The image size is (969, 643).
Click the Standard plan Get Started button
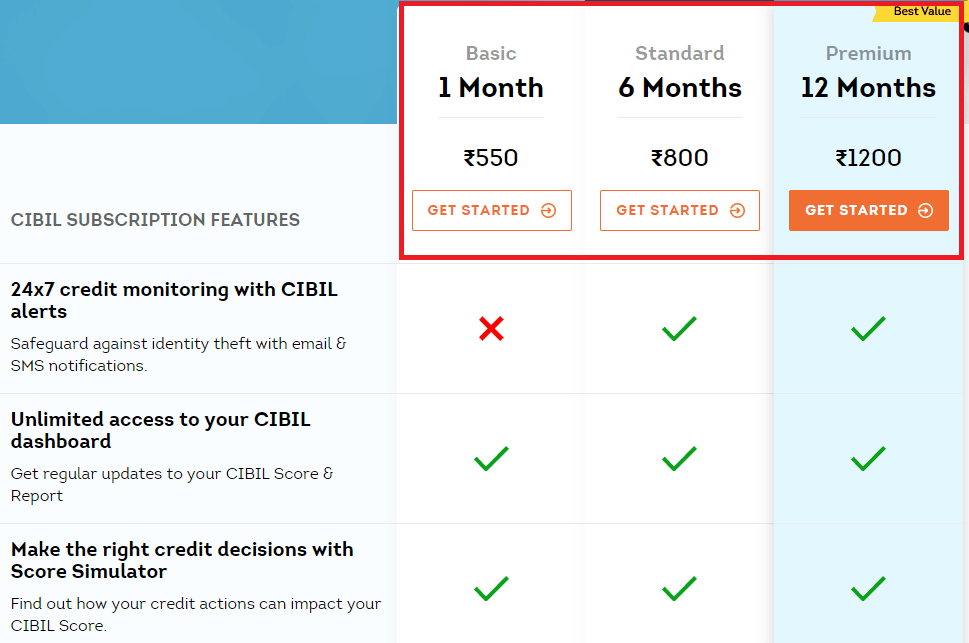680,210
